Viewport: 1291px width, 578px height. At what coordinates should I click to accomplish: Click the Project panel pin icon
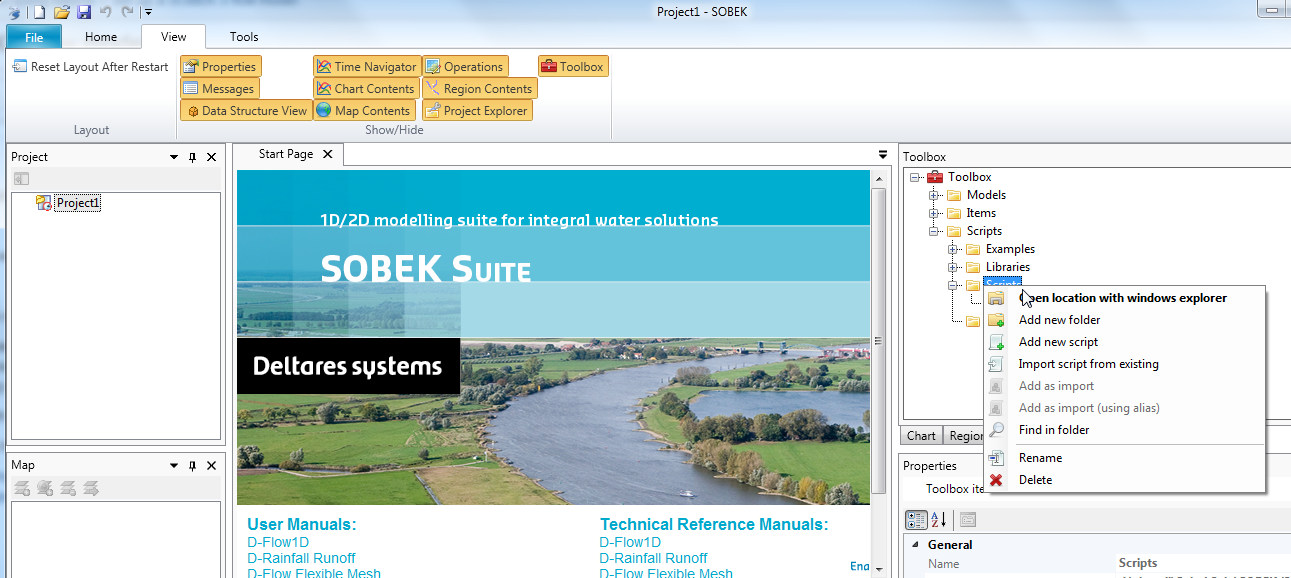pyautogui.click(x=193, y=157)
